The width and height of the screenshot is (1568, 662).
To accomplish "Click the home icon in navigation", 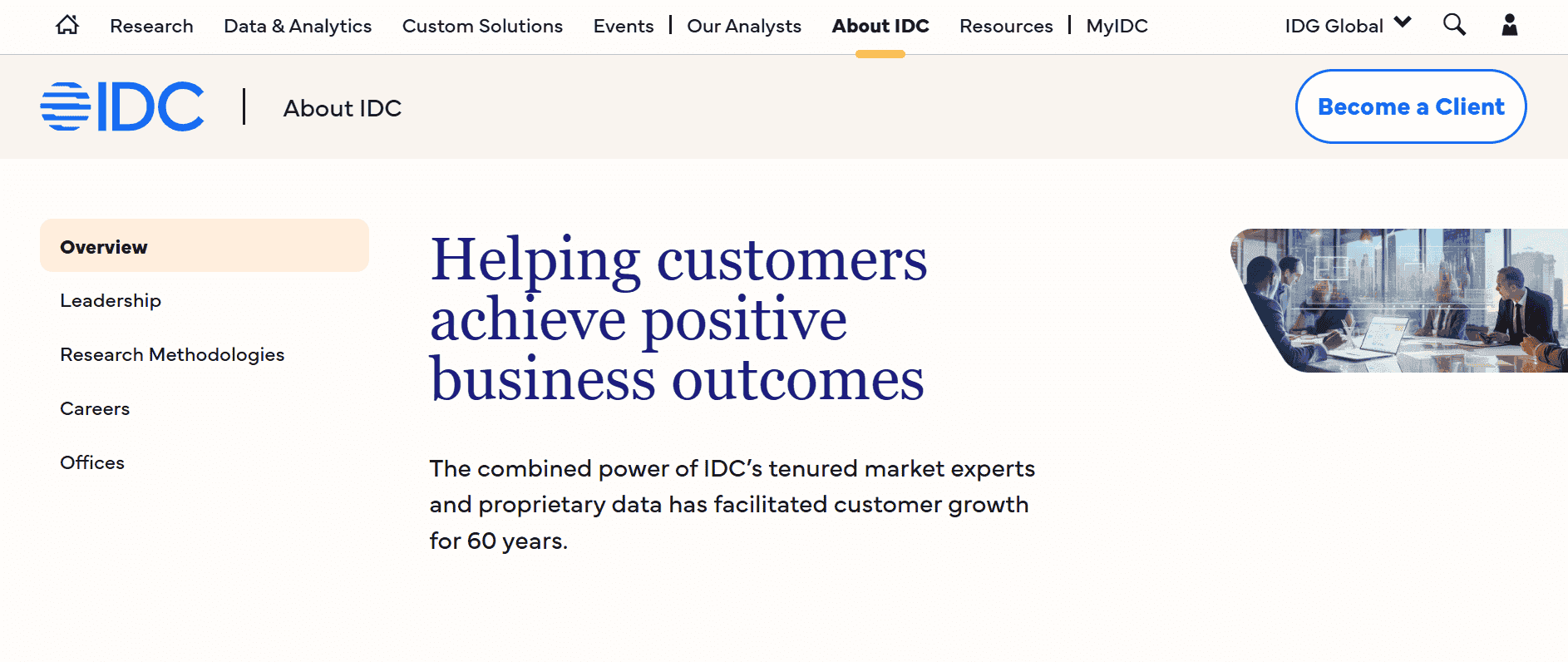I will point(67,26).
